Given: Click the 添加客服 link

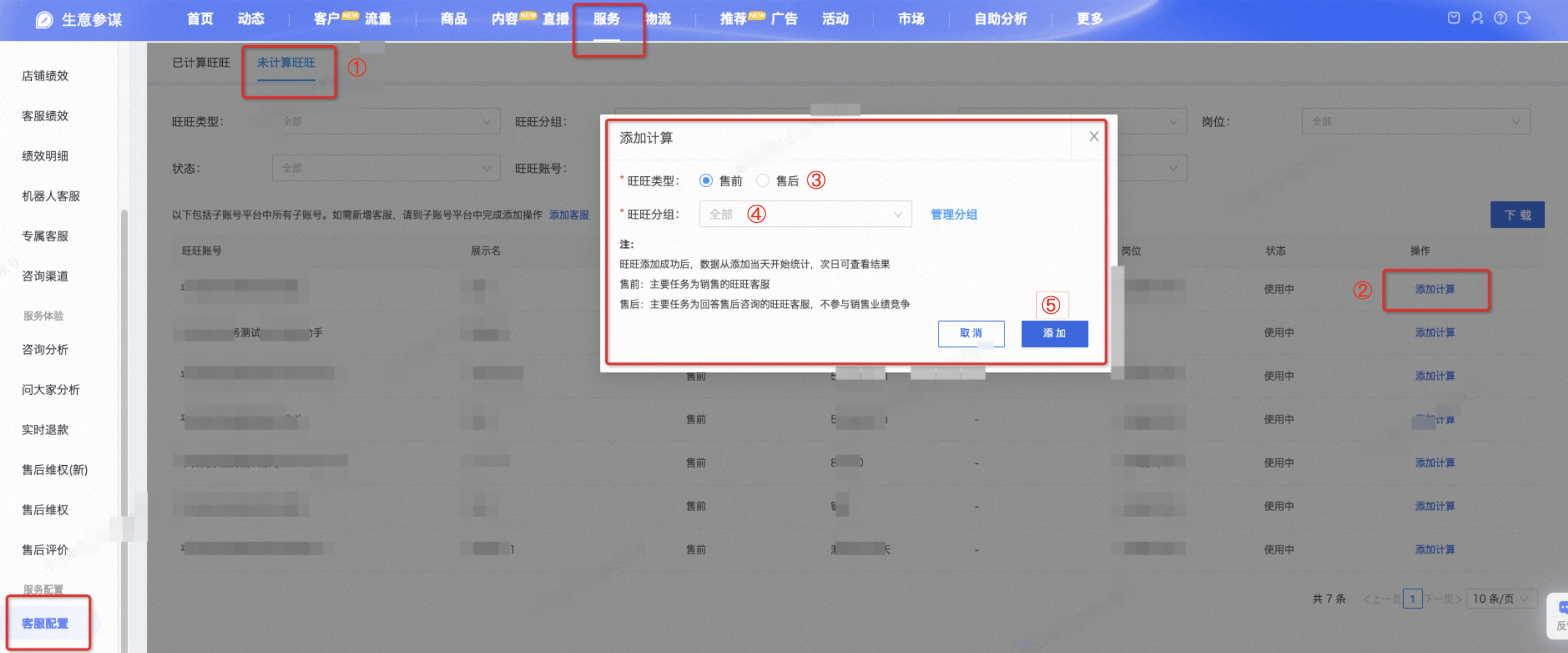Looking at the screenshot, I should 569,215.
